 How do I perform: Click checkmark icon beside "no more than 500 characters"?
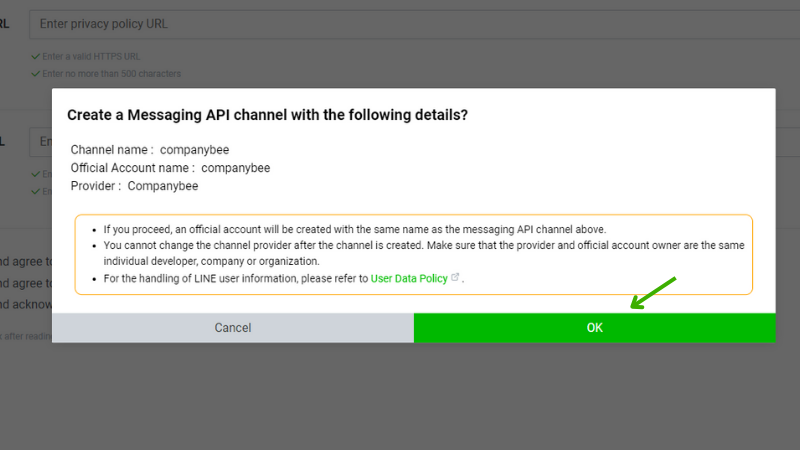click(x=35, y=74)
